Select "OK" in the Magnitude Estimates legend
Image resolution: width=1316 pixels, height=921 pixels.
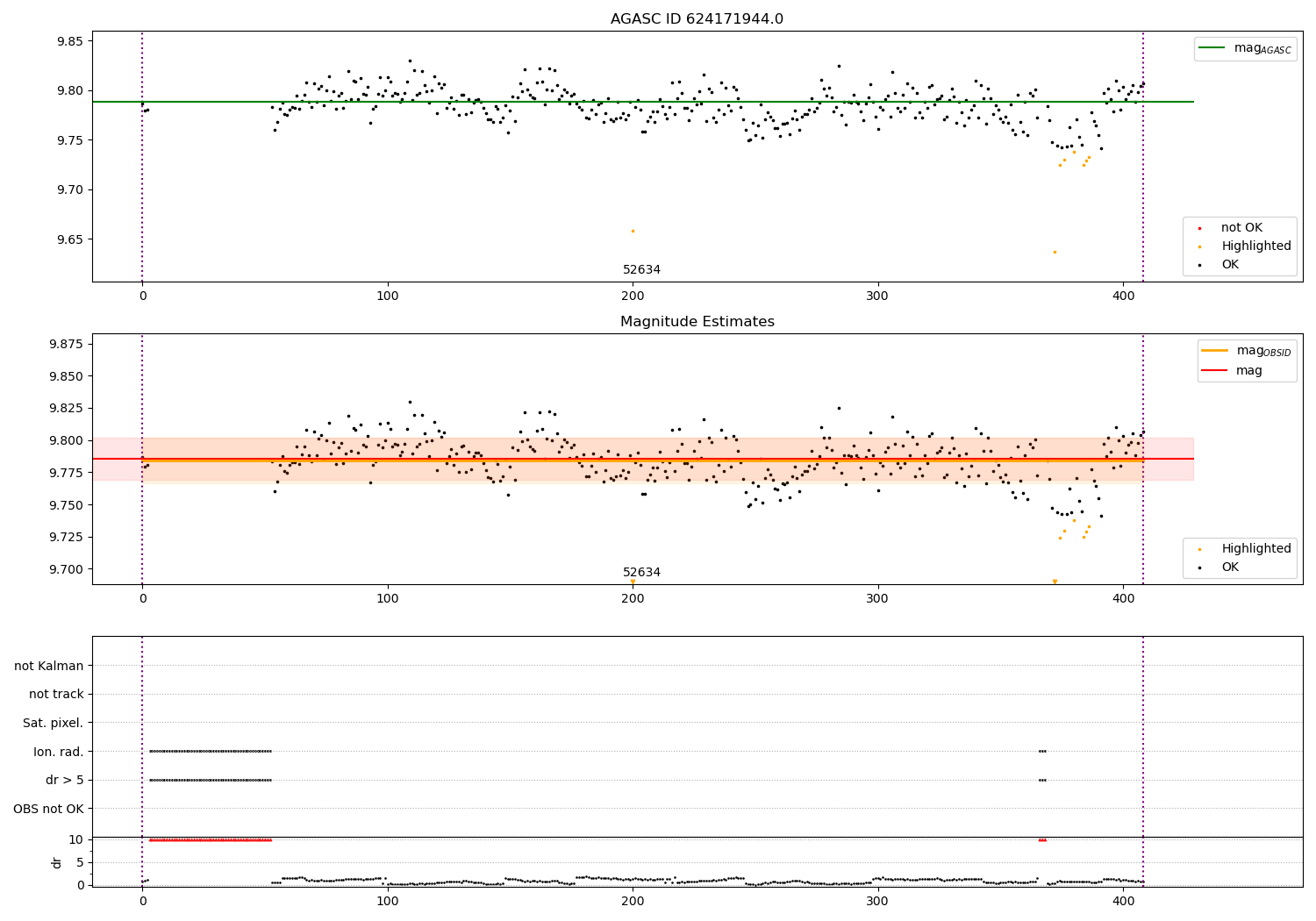pos(1230,568)
